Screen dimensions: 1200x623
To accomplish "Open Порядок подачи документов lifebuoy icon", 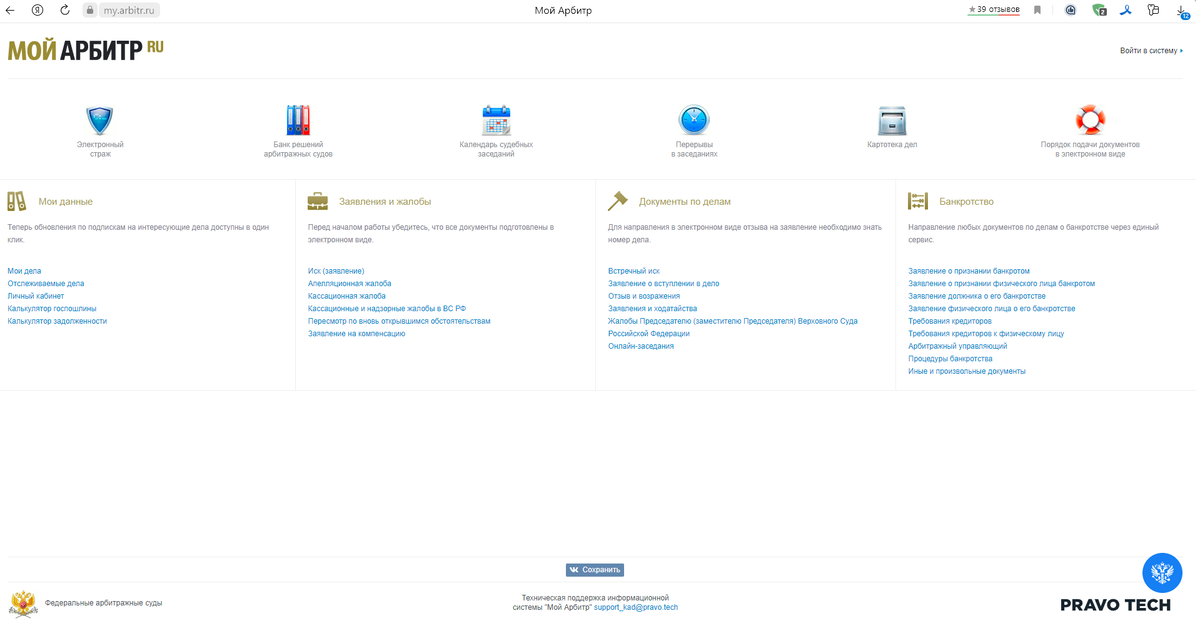I will 1090,120.
